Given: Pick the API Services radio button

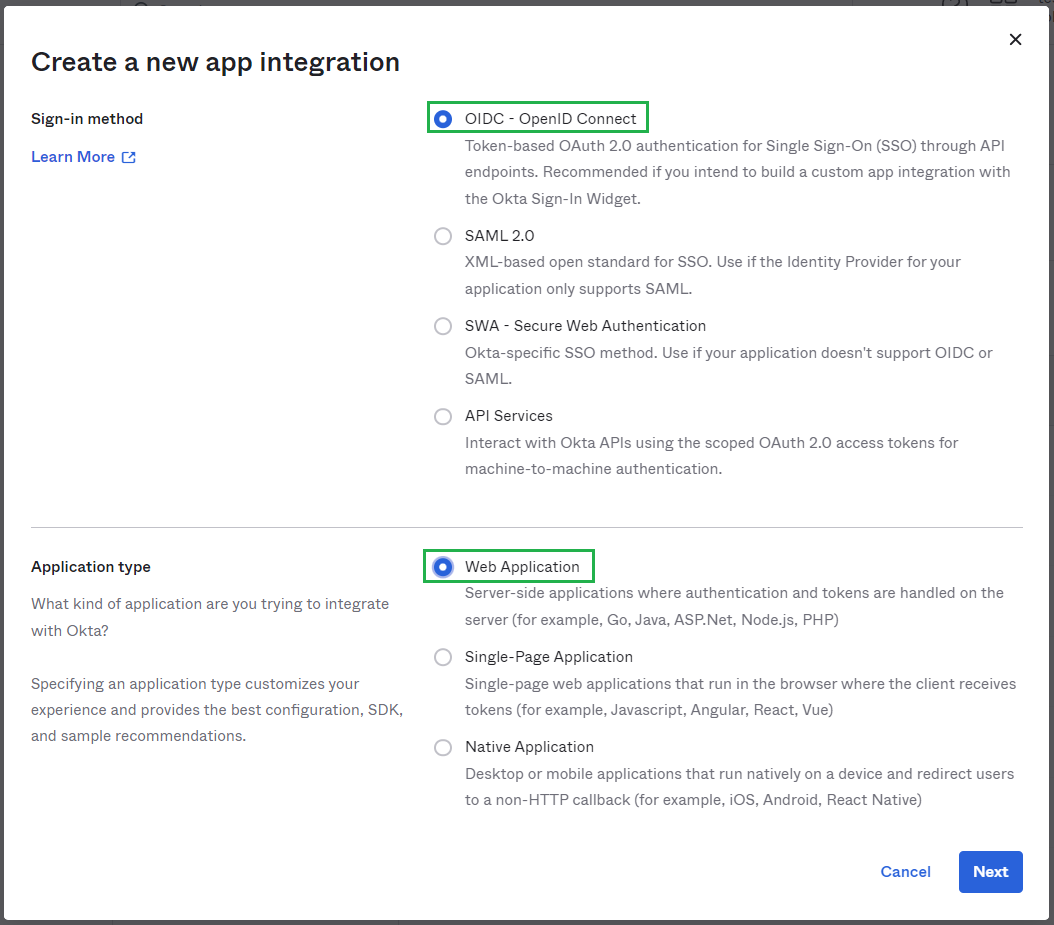Looking at the screenshot, I should tap(442, 416).
